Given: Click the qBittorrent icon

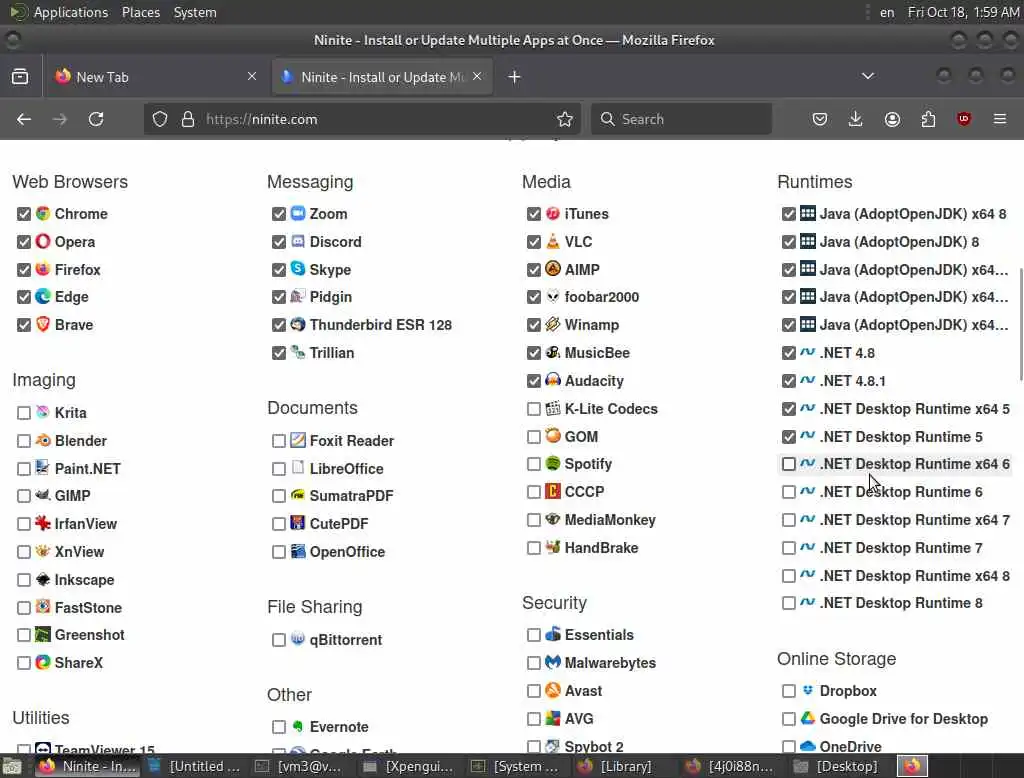Looking at the screenshot, I should pos(298,639).
